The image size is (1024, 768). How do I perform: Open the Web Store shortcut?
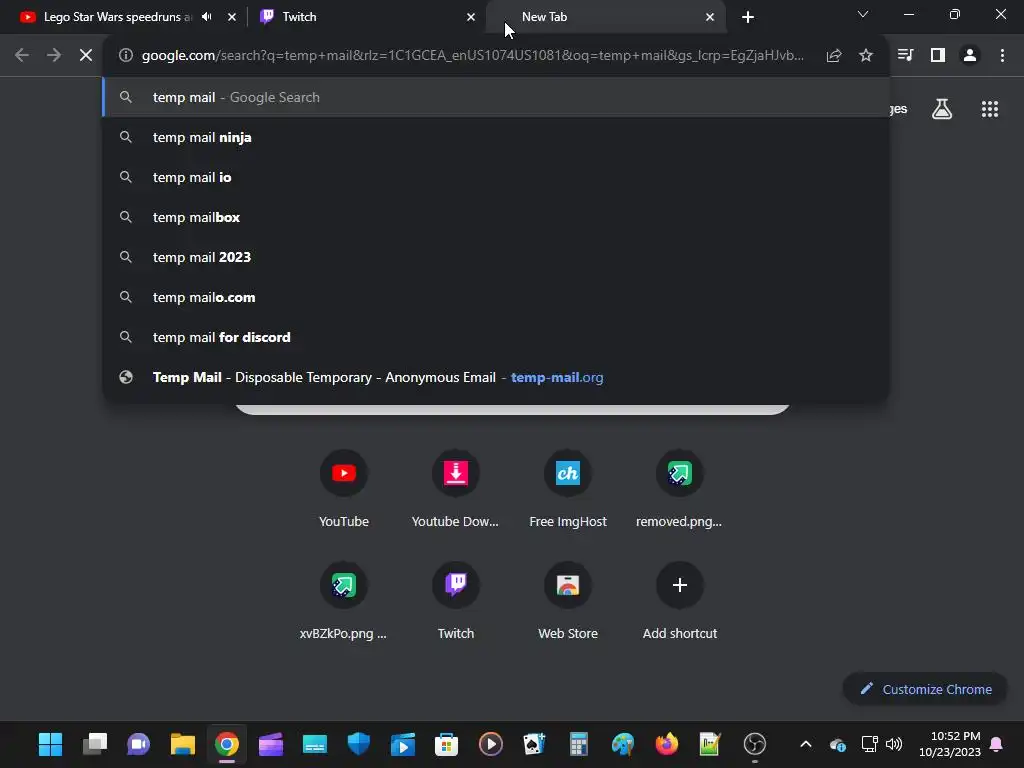tap(568, 600)
